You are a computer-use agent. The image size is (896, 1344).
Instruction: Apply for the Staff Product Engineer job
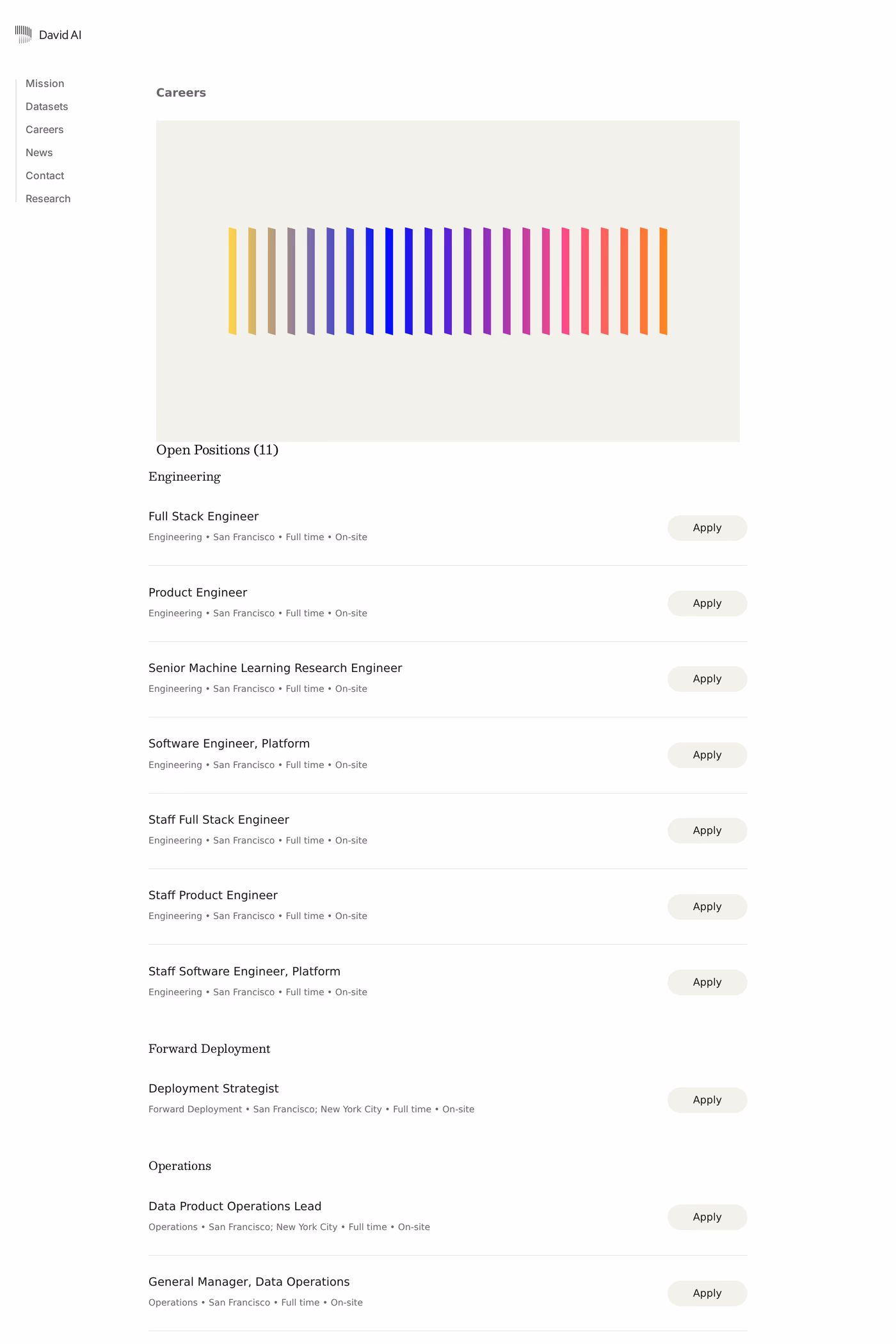click(x=707, y=907)
